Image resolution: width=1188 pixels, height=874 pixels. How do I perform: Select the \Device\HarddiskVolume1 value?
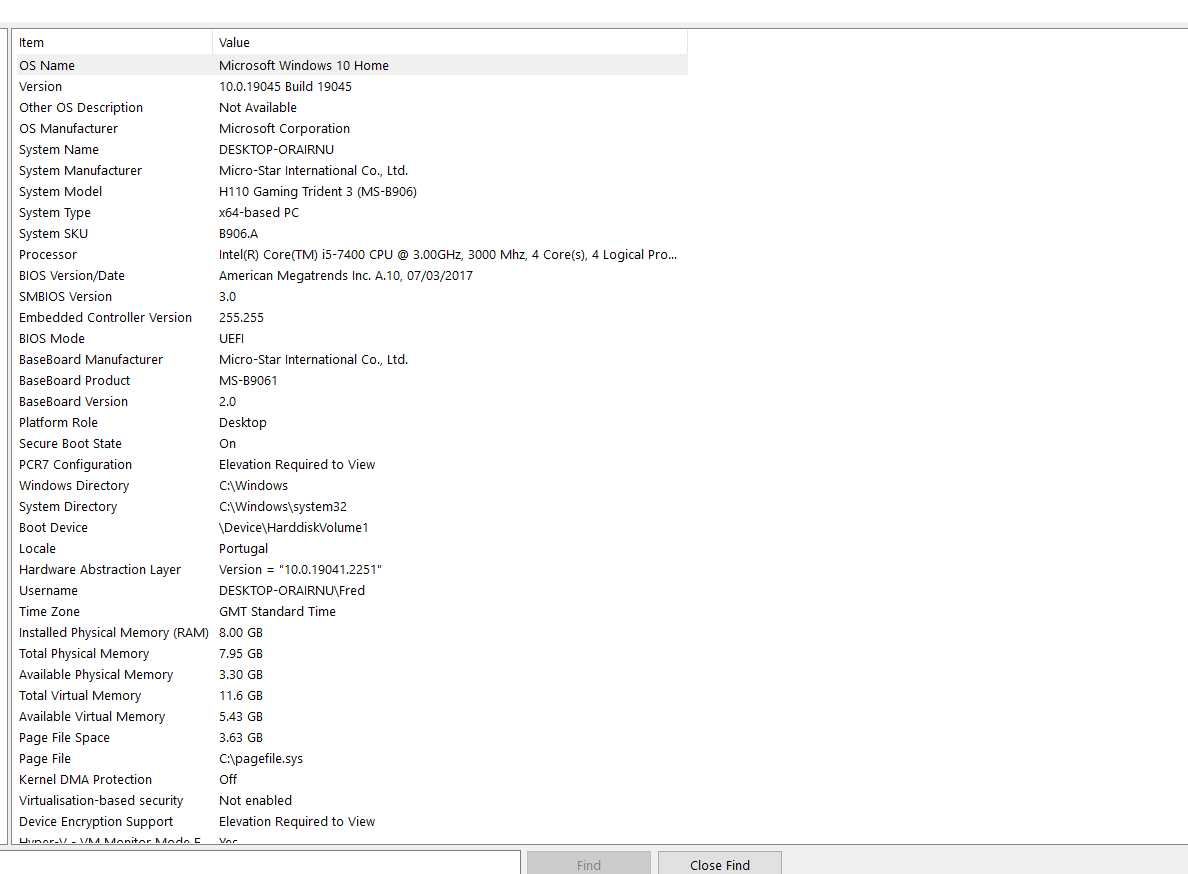(293, 527)
